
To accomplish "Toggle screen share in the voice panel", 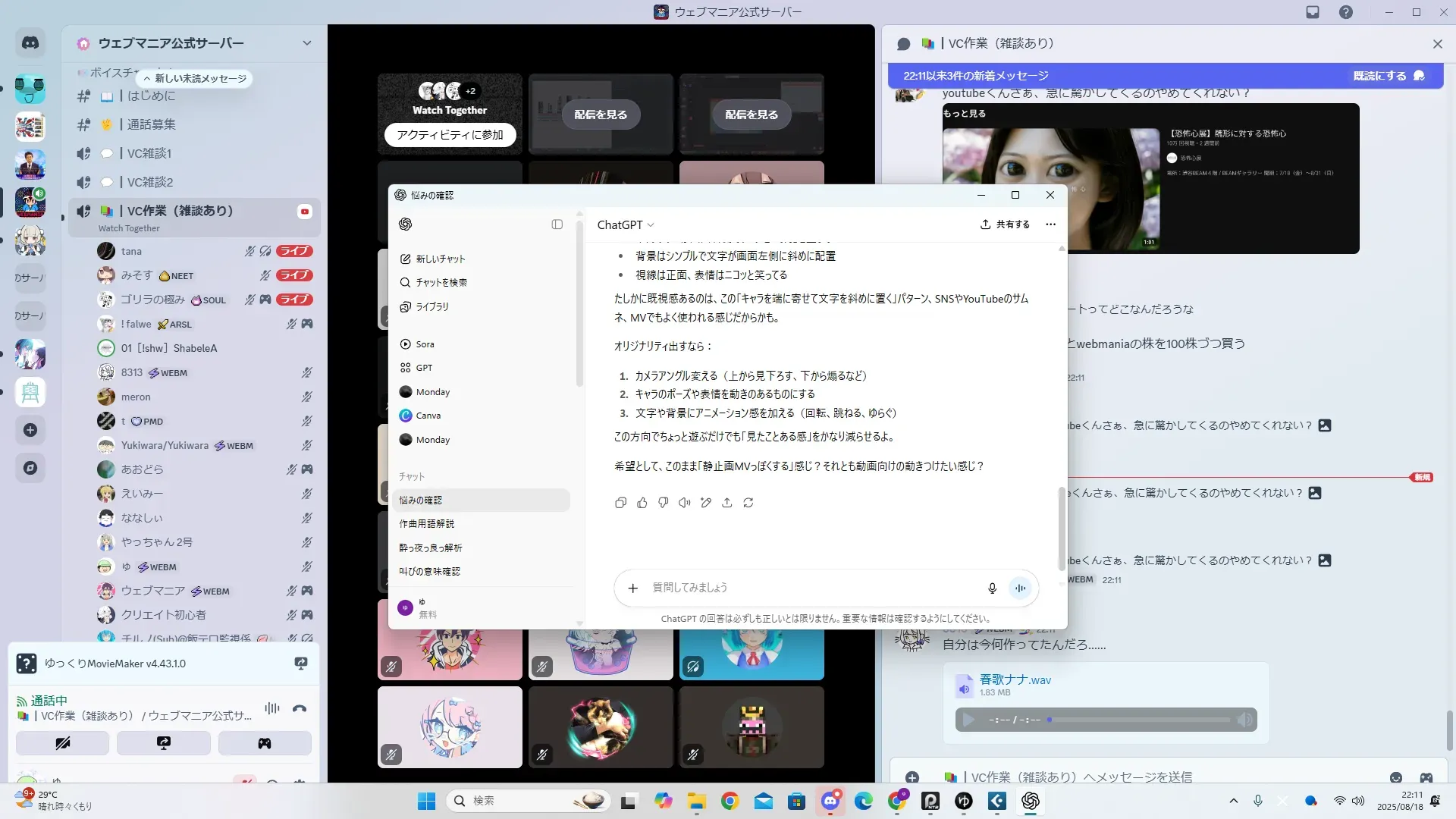I will pos(164,743).
